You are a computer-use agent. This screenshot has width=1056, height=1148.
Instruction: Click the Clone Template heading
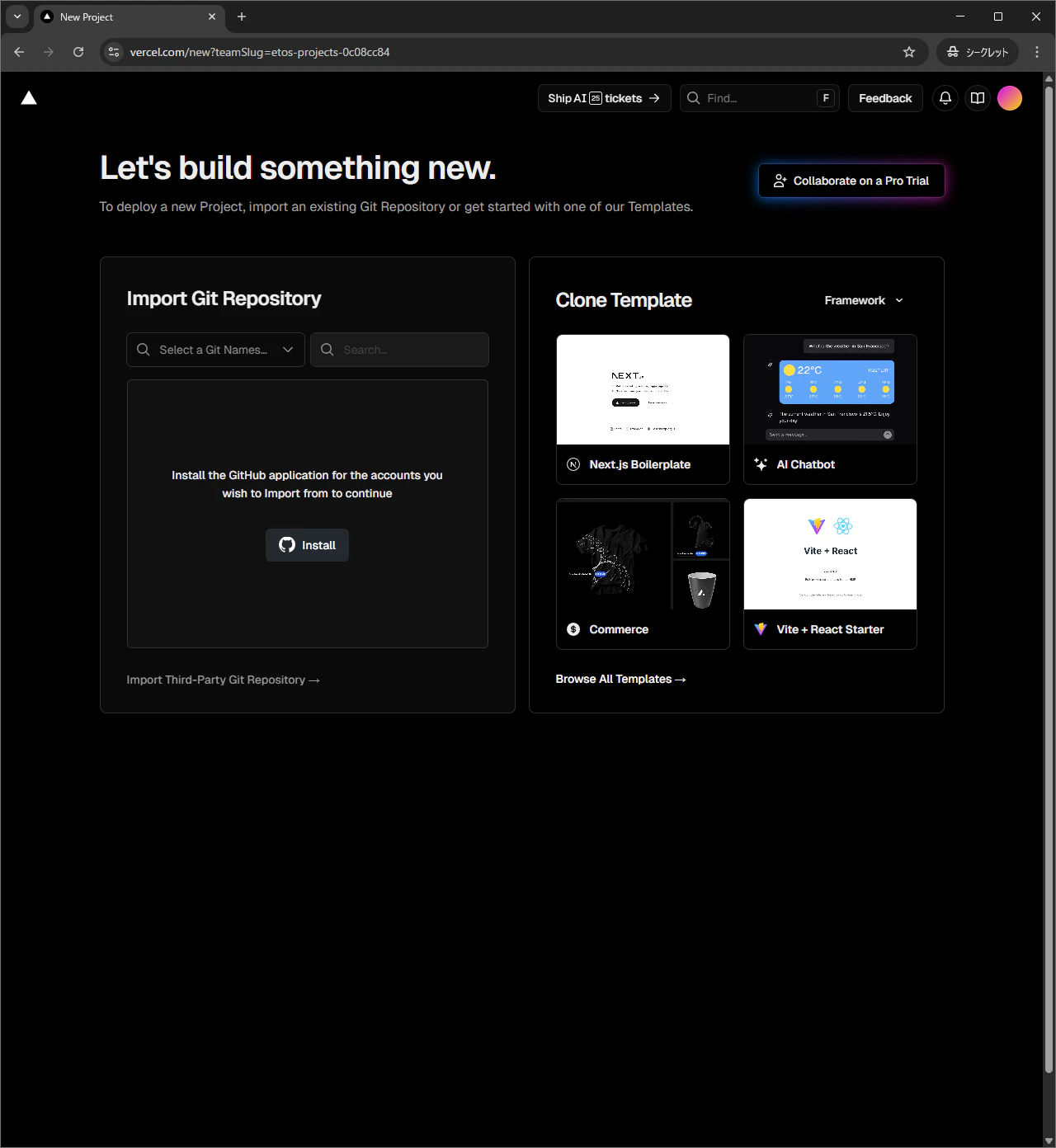624,300
